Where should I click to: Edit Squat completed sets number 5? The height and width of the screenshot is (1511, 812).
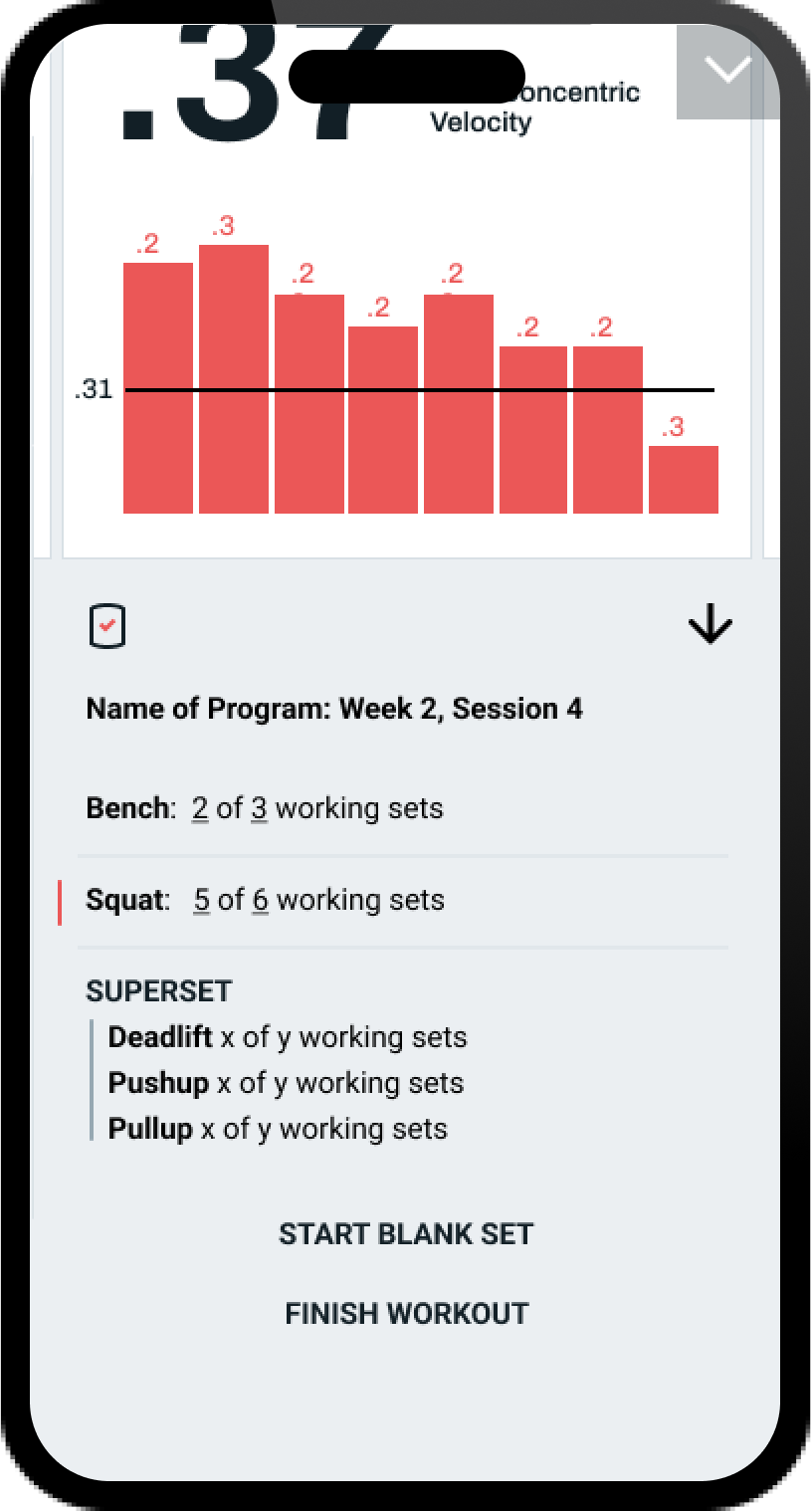click(202, 900)
